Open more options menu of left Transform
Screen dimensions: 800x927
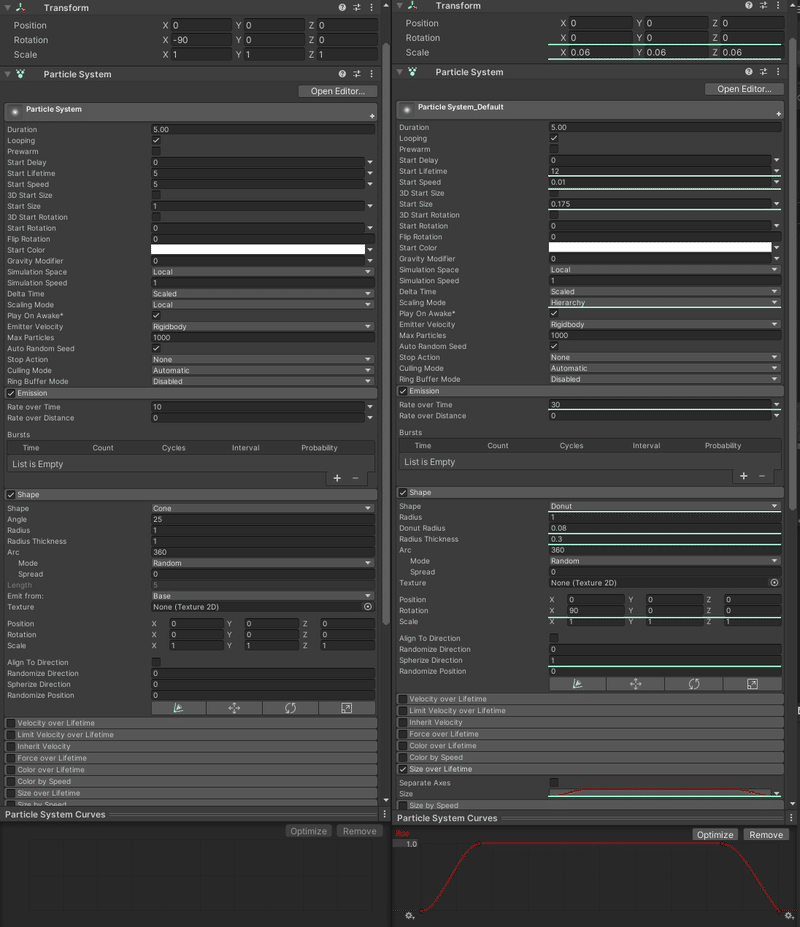tap(371, 8)
